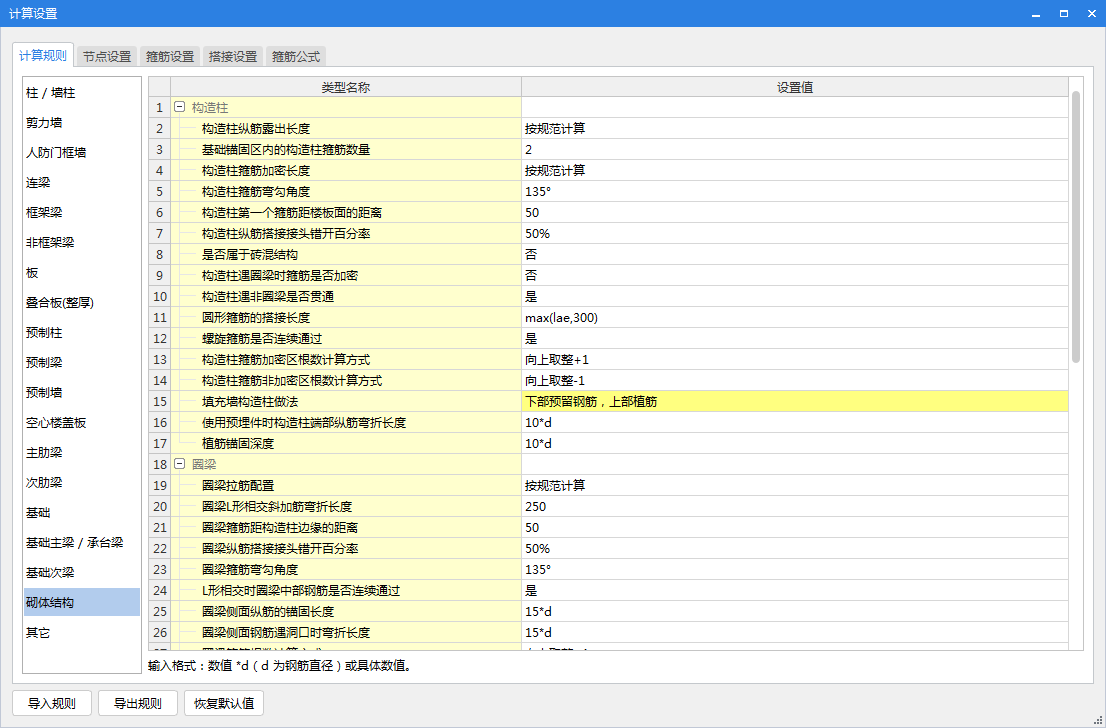Screen dimensions: 1106x728
Task: Choose 框架梁 in the sidebar
Action: [x=82, y=213]
